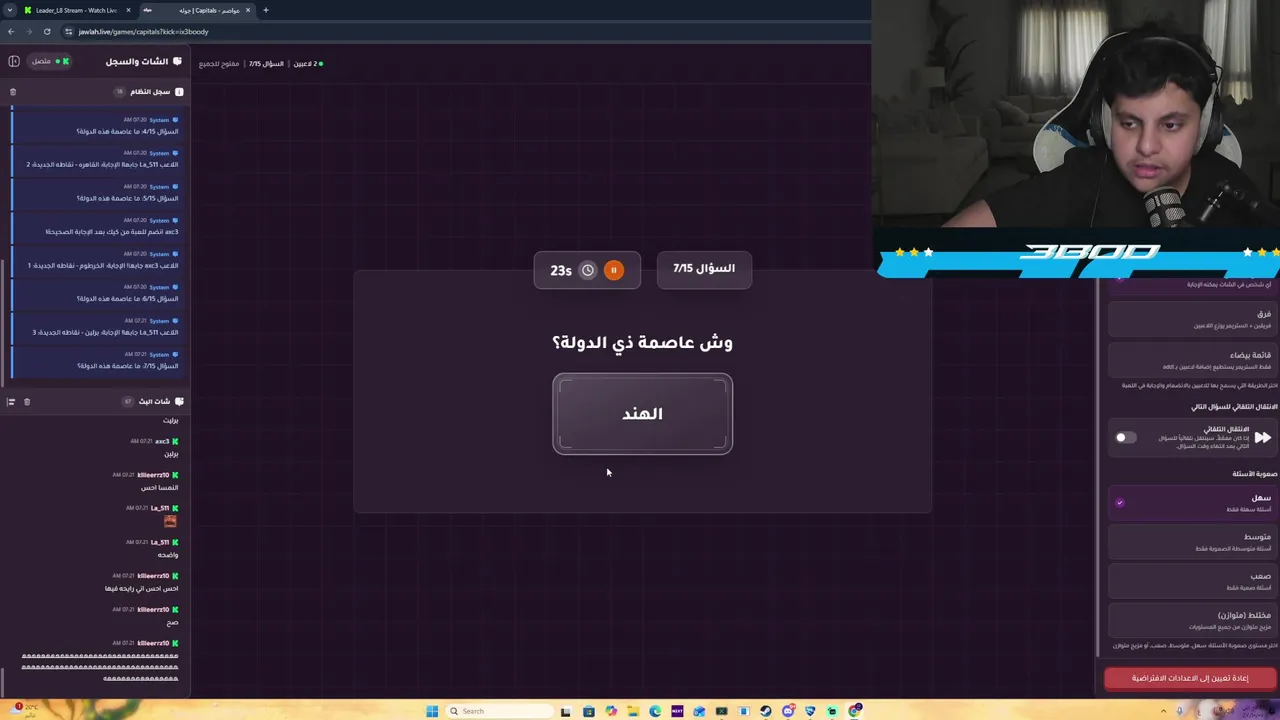Clear stream chat with trash icon
Viewport: 1280px width, 720px height.
27,402
